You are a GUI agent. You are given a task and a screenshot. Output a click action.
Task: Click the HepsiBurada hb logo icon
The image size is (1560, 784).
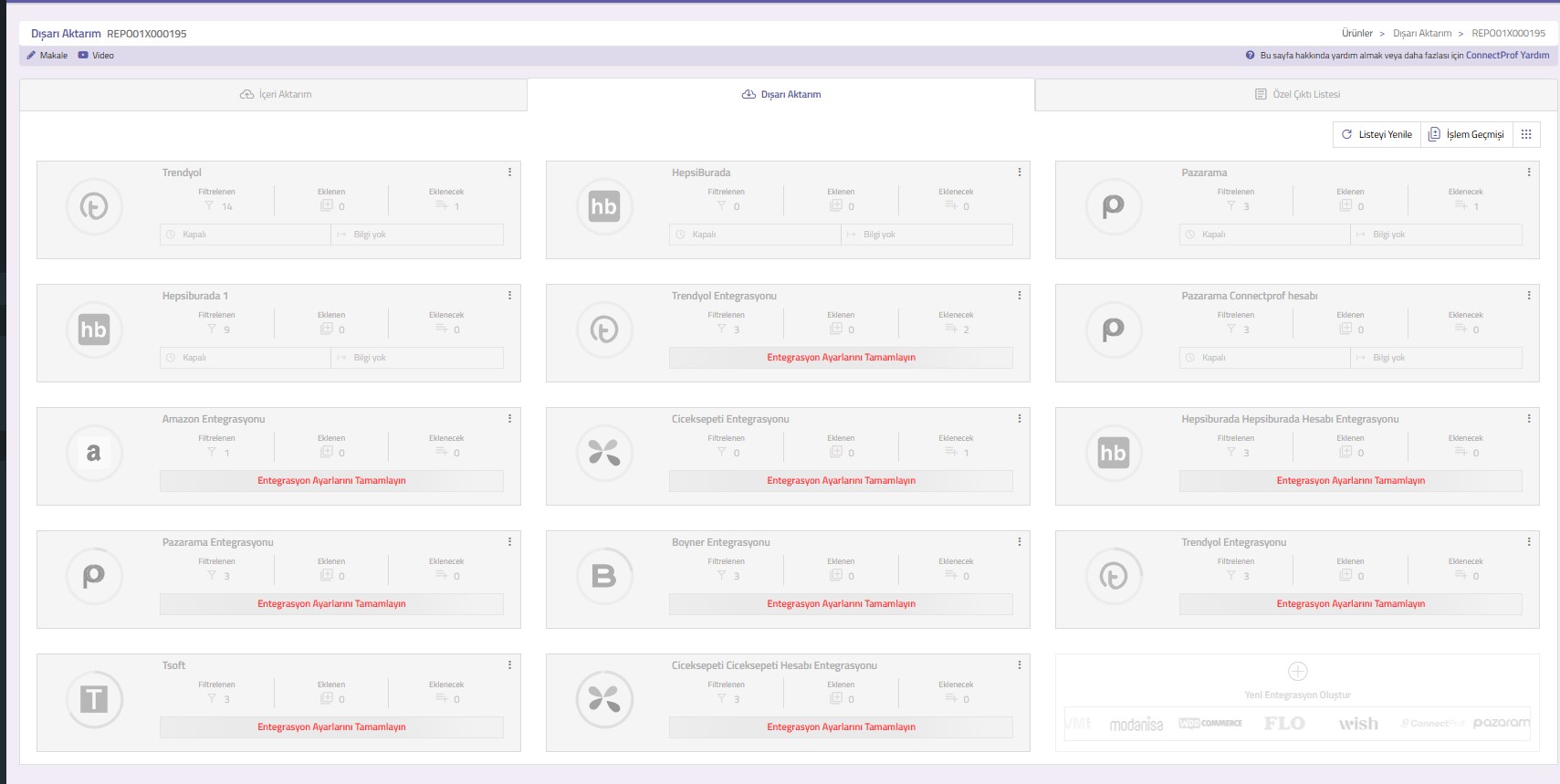tap(603, 207)
